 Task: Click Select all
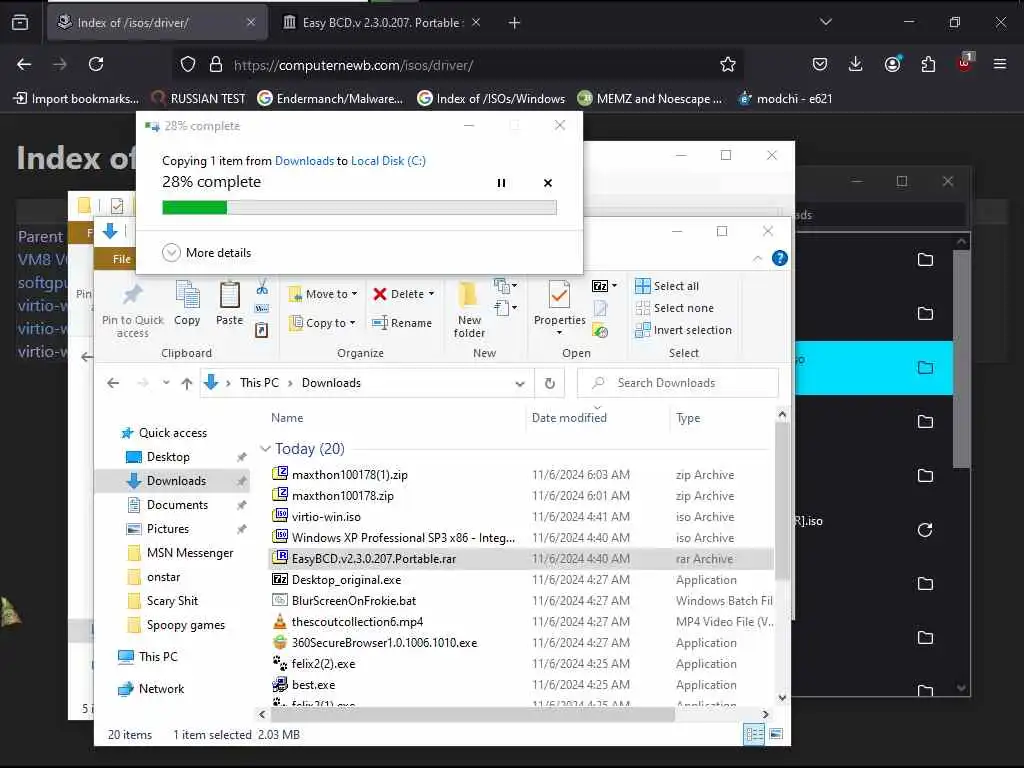point(667,285)
